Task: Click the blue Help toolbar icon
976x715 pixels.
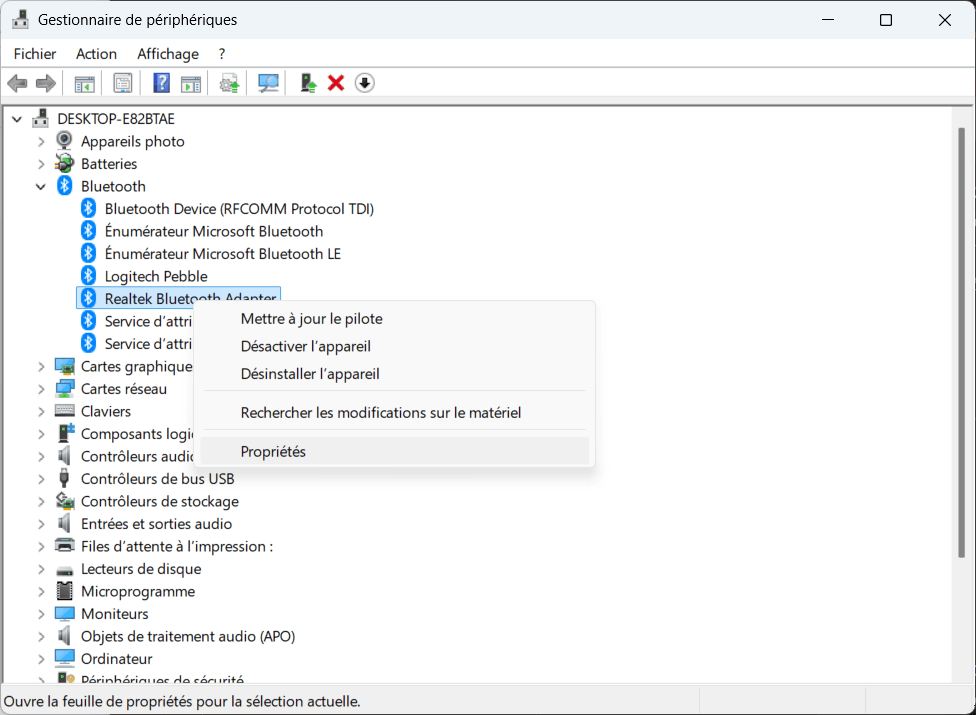Action: [161, 83]
